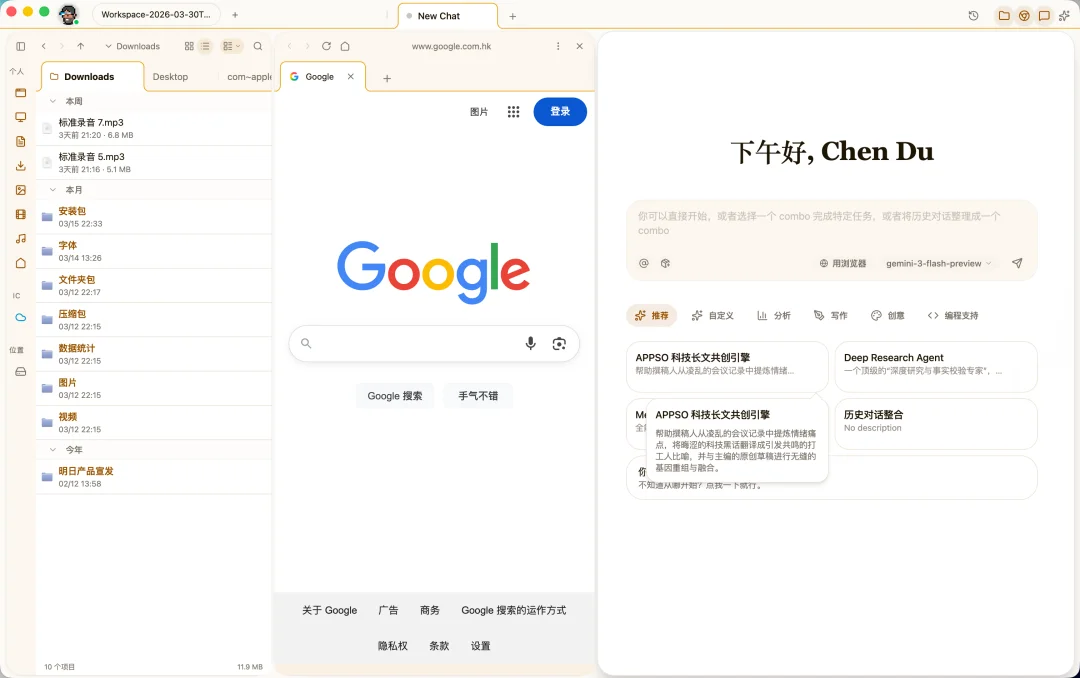Viewport: 1080px width, 678px height.
Task: Click the history clock icon in the top bar
Action: (x=973, y=16)
